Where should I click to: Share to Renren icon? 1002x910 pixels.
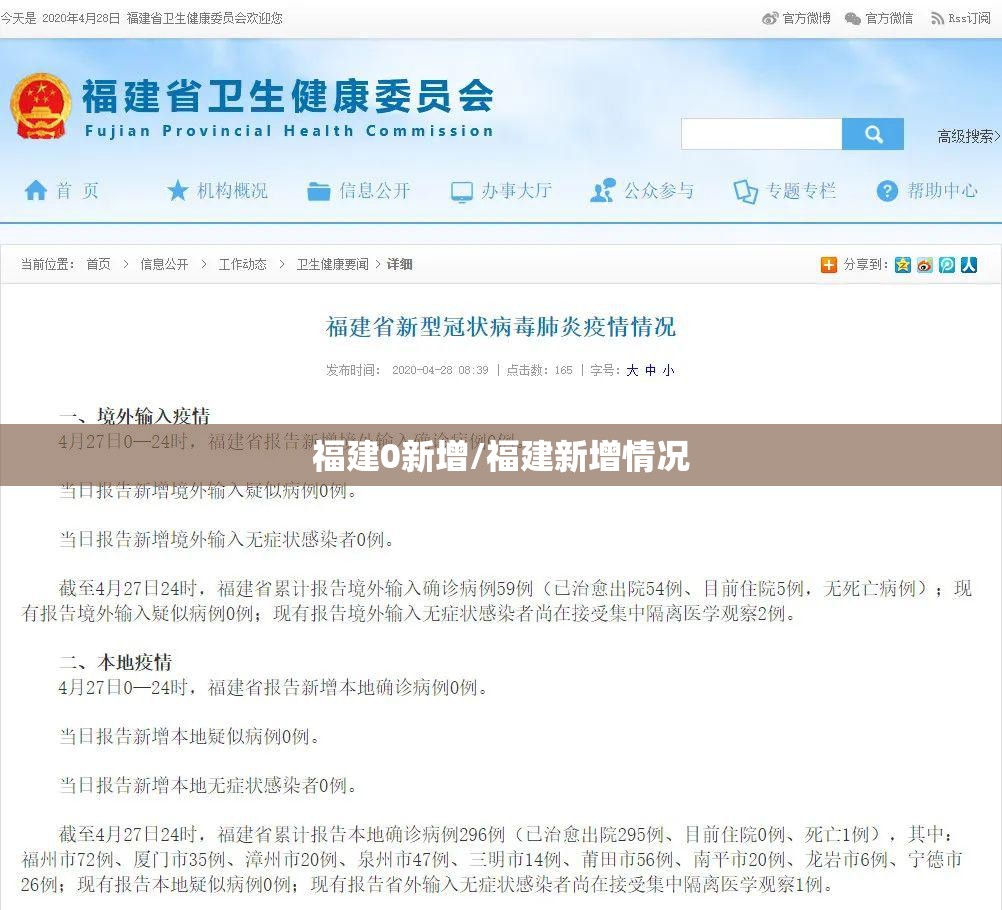click(968, 265)
